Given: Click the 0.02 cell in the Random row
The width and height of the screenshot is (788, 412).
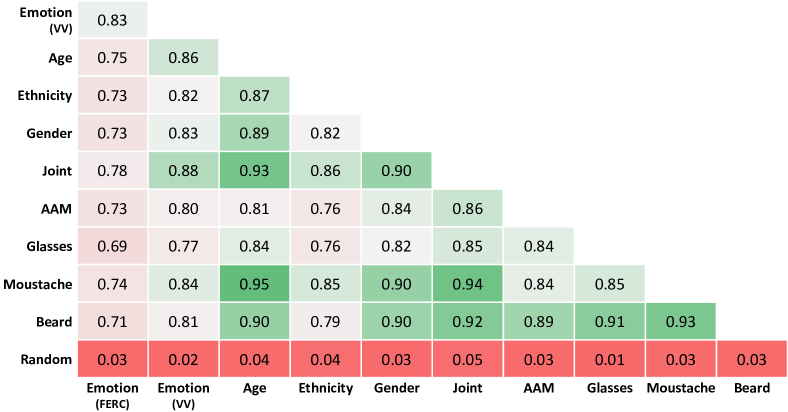Looking at the screenshot, I should [x=182, y=359].
